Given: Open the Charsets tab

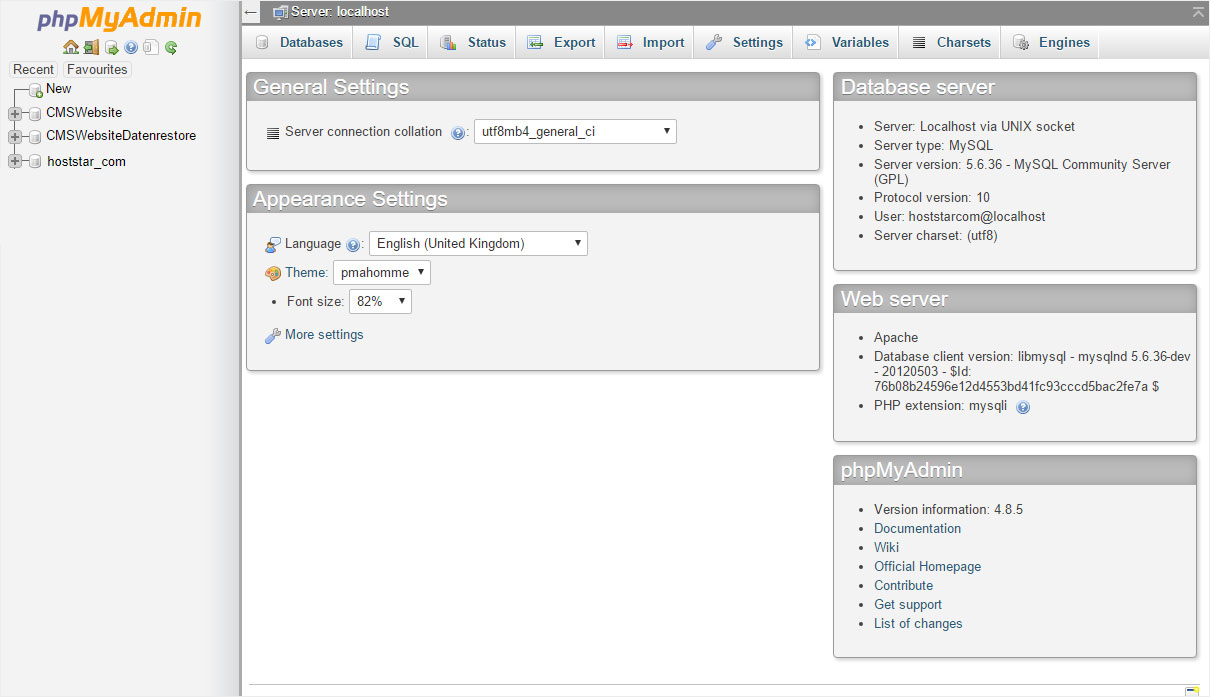Looking at the screenshot, I should (951, 42).
